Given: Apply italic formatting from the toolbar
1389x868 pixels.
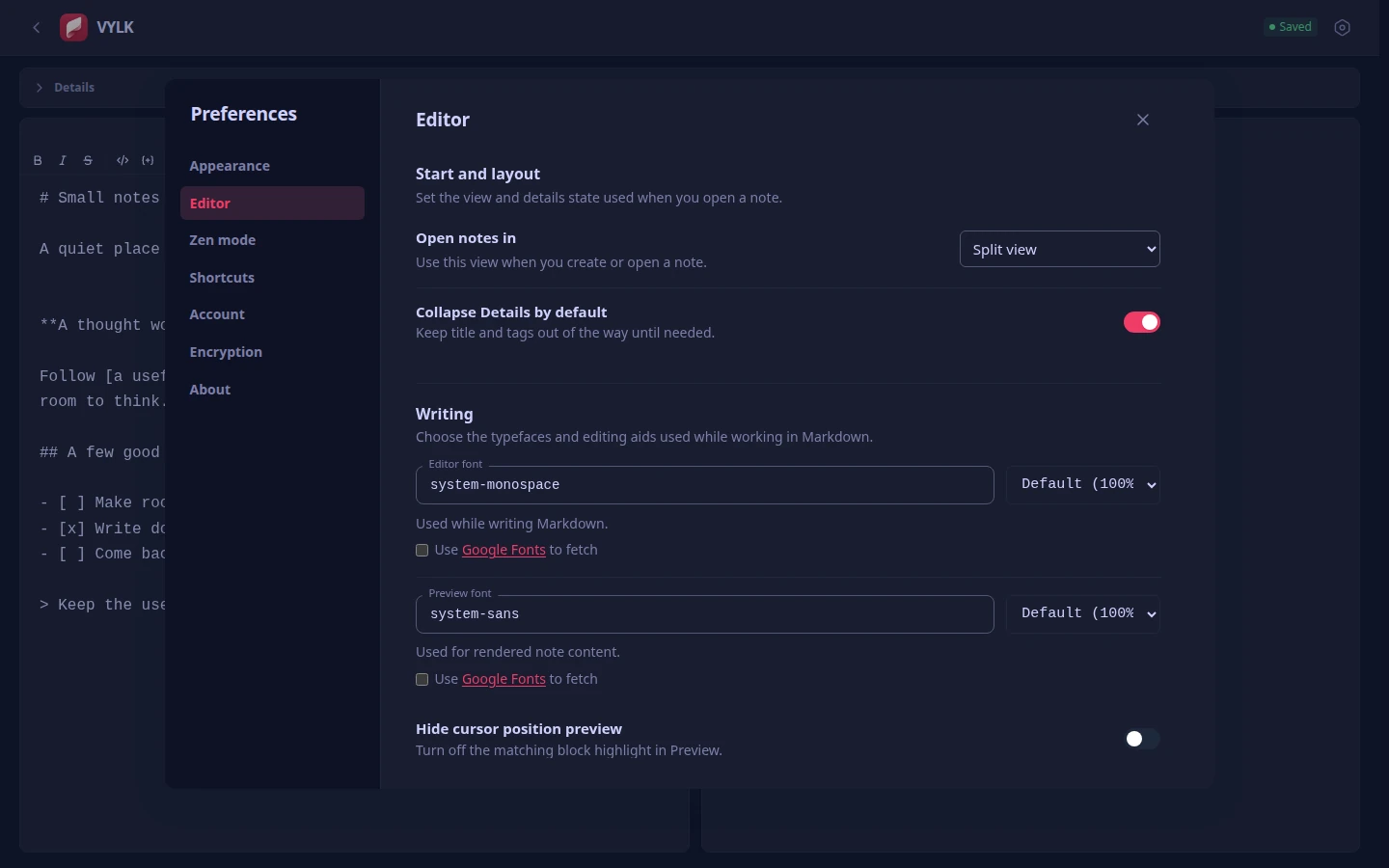Looking at the screenshot, I should click(x=63, y=161).
